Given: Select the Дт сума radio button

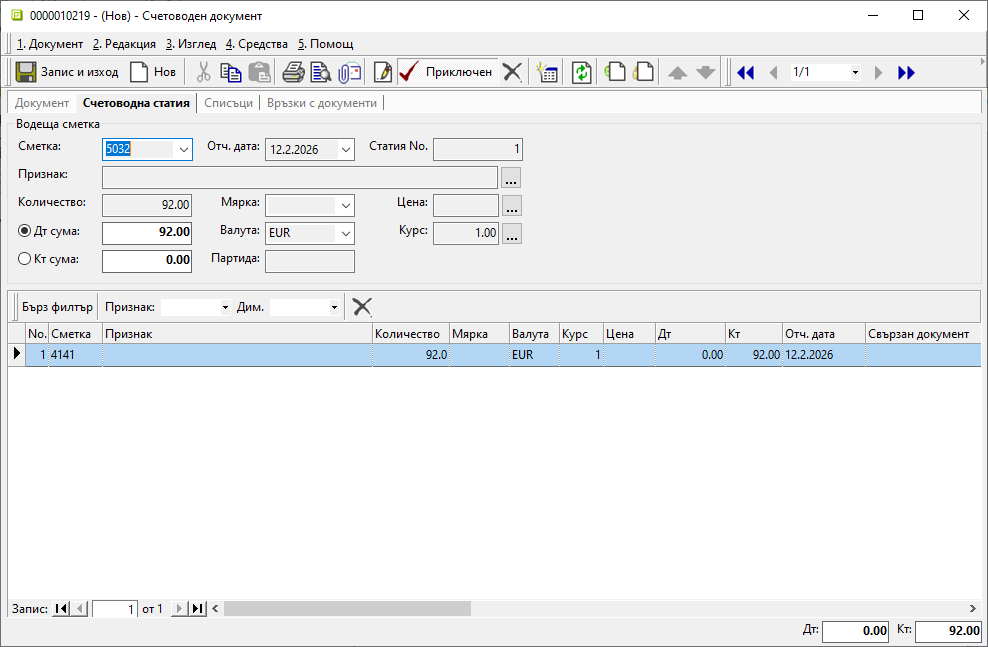Looking at the screenshot, I should click(x=25, y=232).
